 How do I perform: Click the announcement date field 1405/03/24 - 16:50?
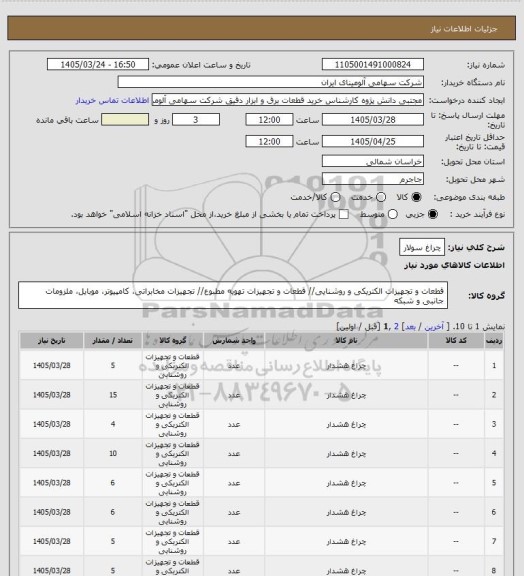pos(98,64)
